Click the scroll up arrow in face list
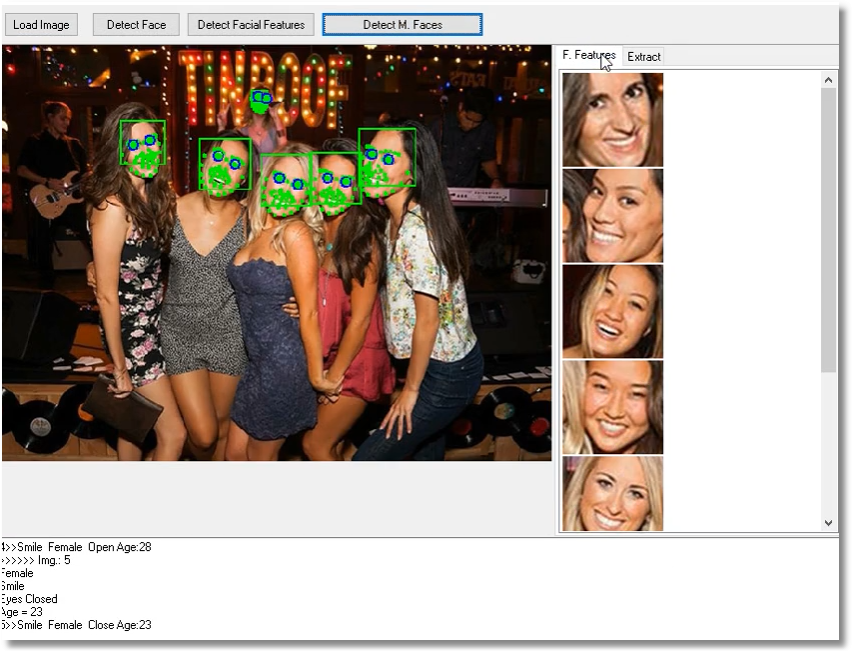The width and height of the screenshot is (853, 654). (x=828, y=79)
